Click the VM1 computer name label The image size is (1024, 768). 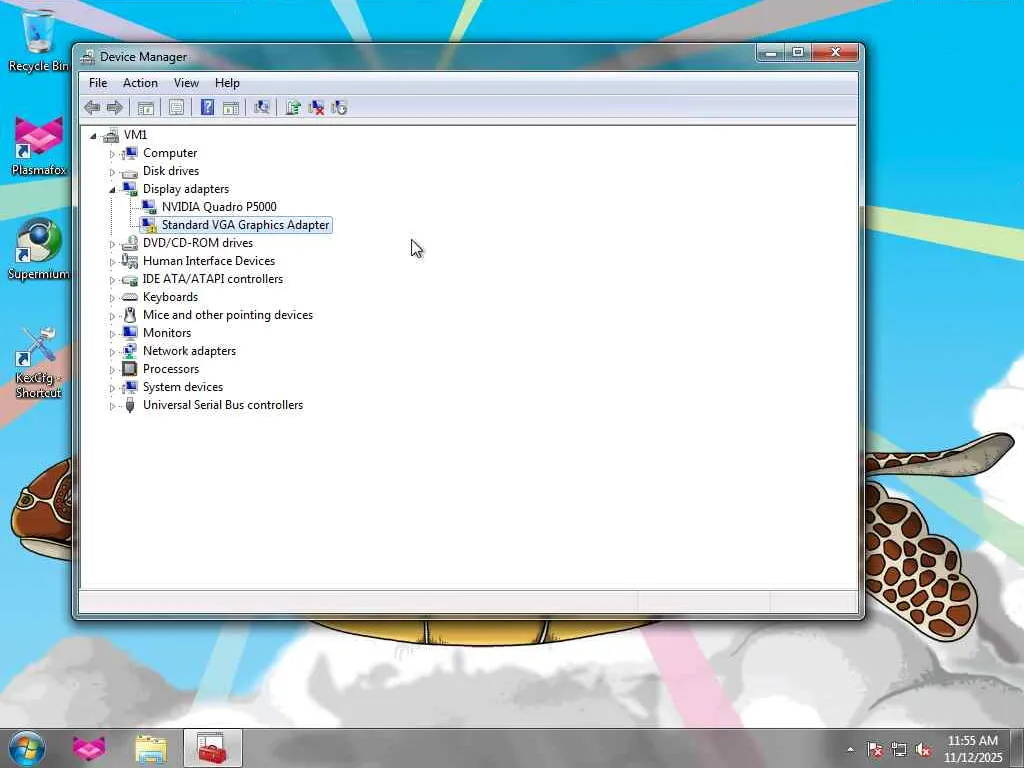coord(135,135)
